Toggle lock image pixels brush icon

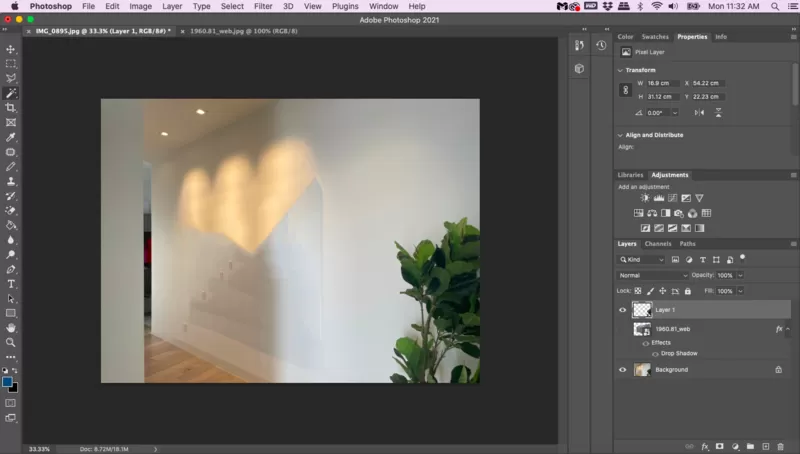coord(650,291)
